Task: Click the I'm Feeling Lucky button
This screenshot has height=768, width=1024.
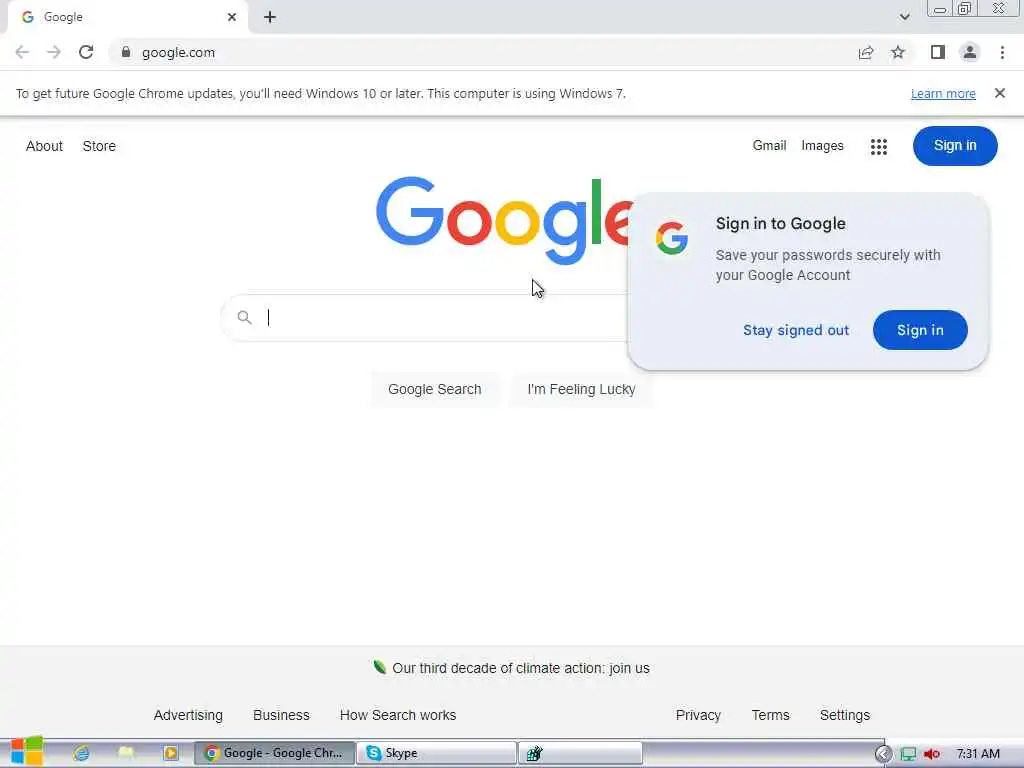Action: pos(581,389)
